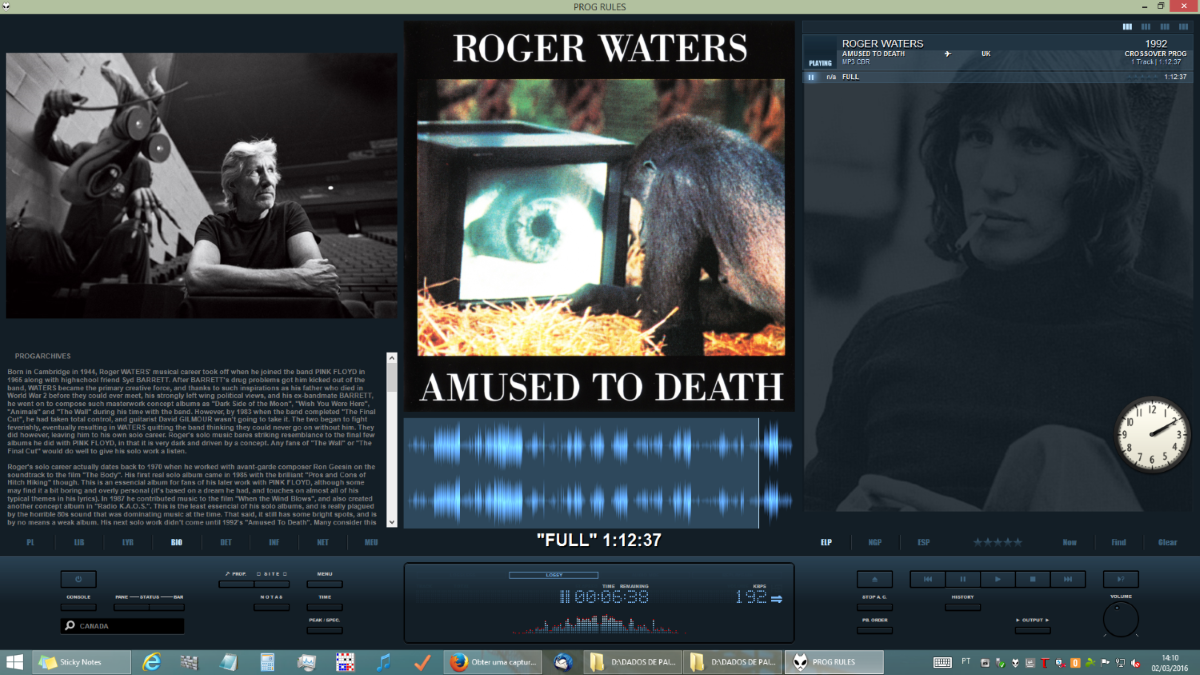Image resolution: width=1200 pixels, height=675 pixels.
Task: Toggle the CONSOLE button
Action: click(x=78, y=606)
